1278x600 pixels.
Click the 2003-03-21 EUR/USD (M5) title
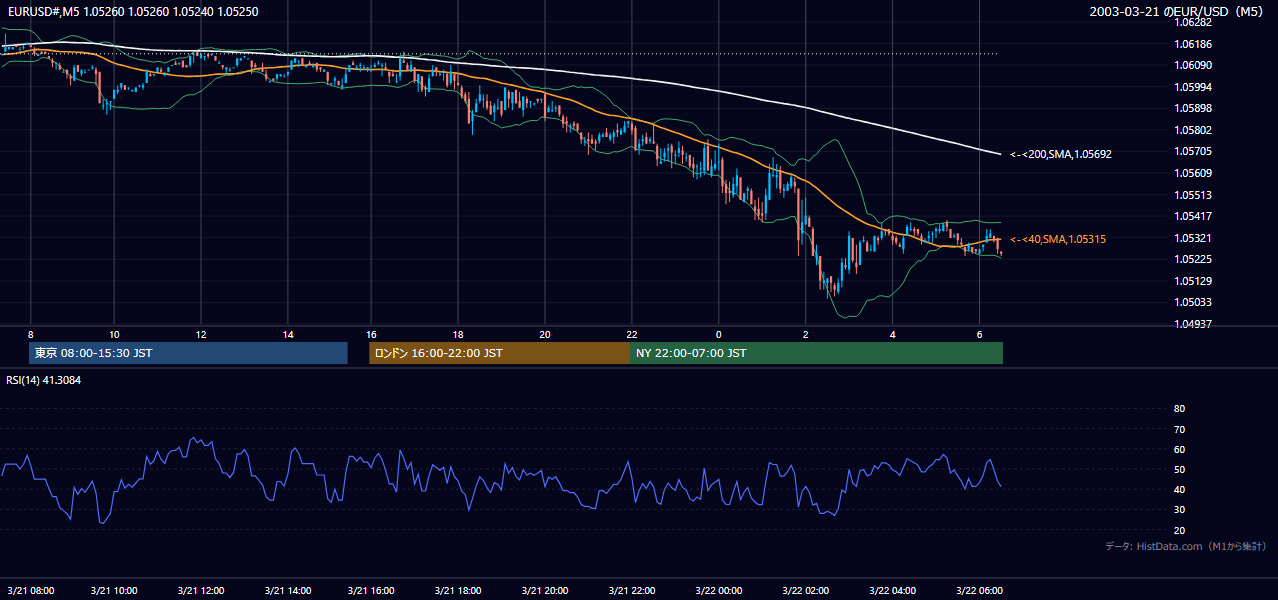click(1178, 11)
